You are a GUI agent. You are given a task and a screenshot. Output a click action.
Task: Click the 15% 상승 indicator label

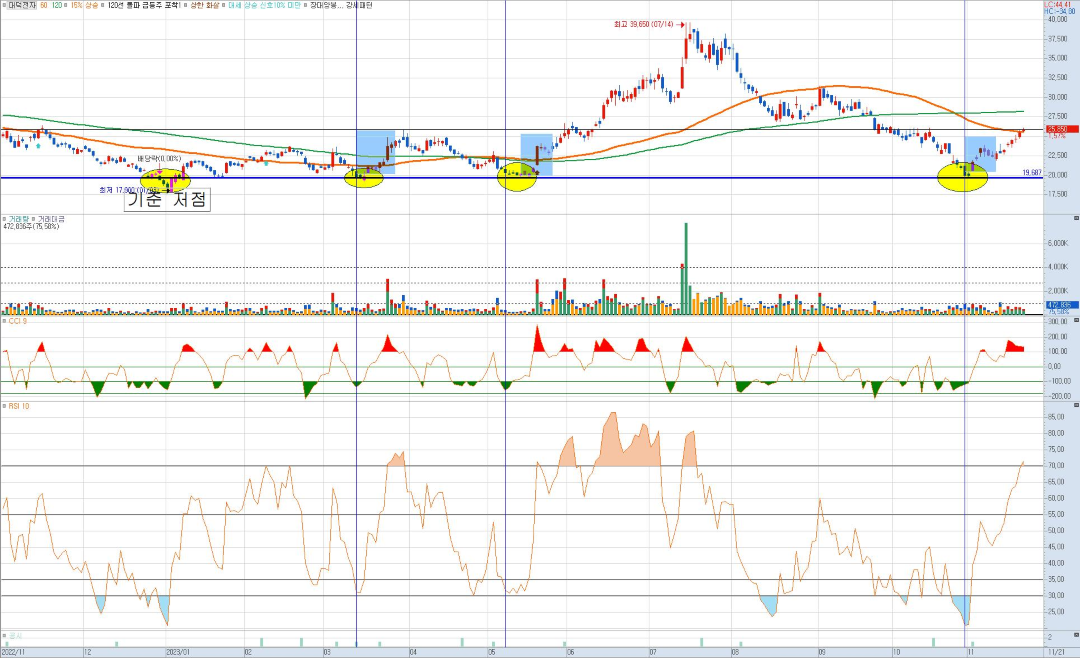coord(83,5)
